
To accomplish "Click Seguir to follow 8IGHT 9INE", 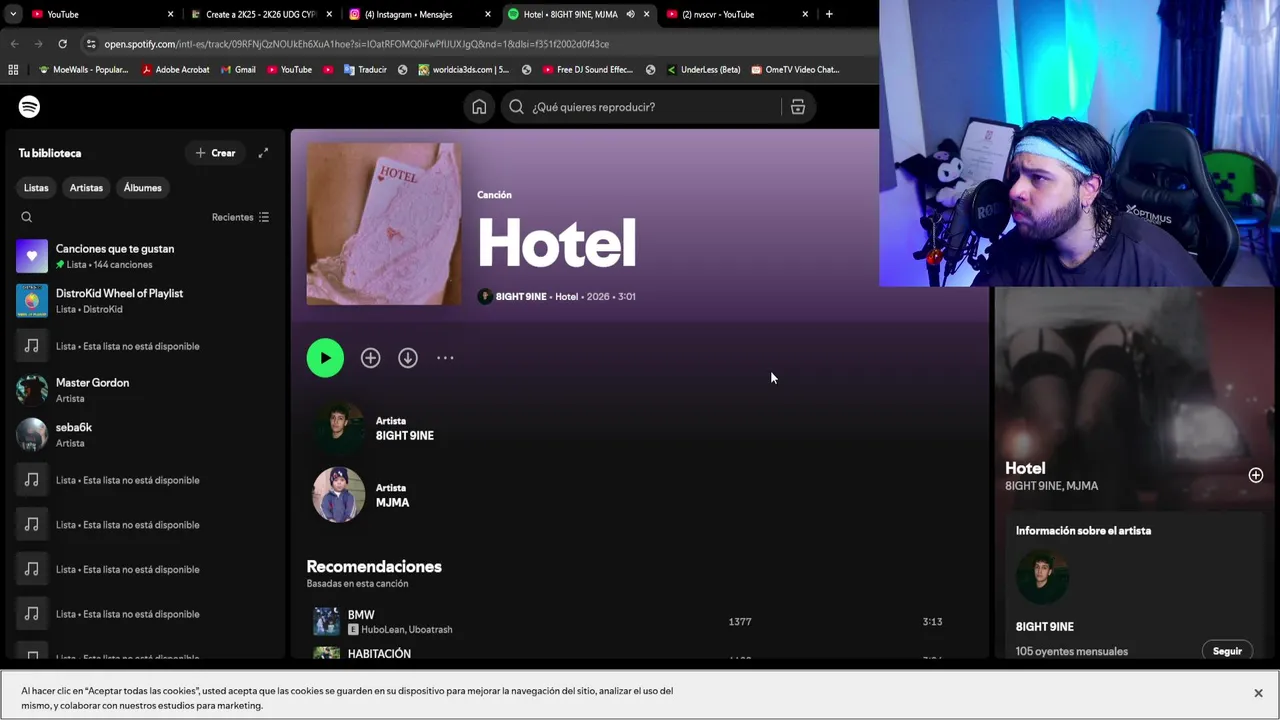I will 1227,651.
